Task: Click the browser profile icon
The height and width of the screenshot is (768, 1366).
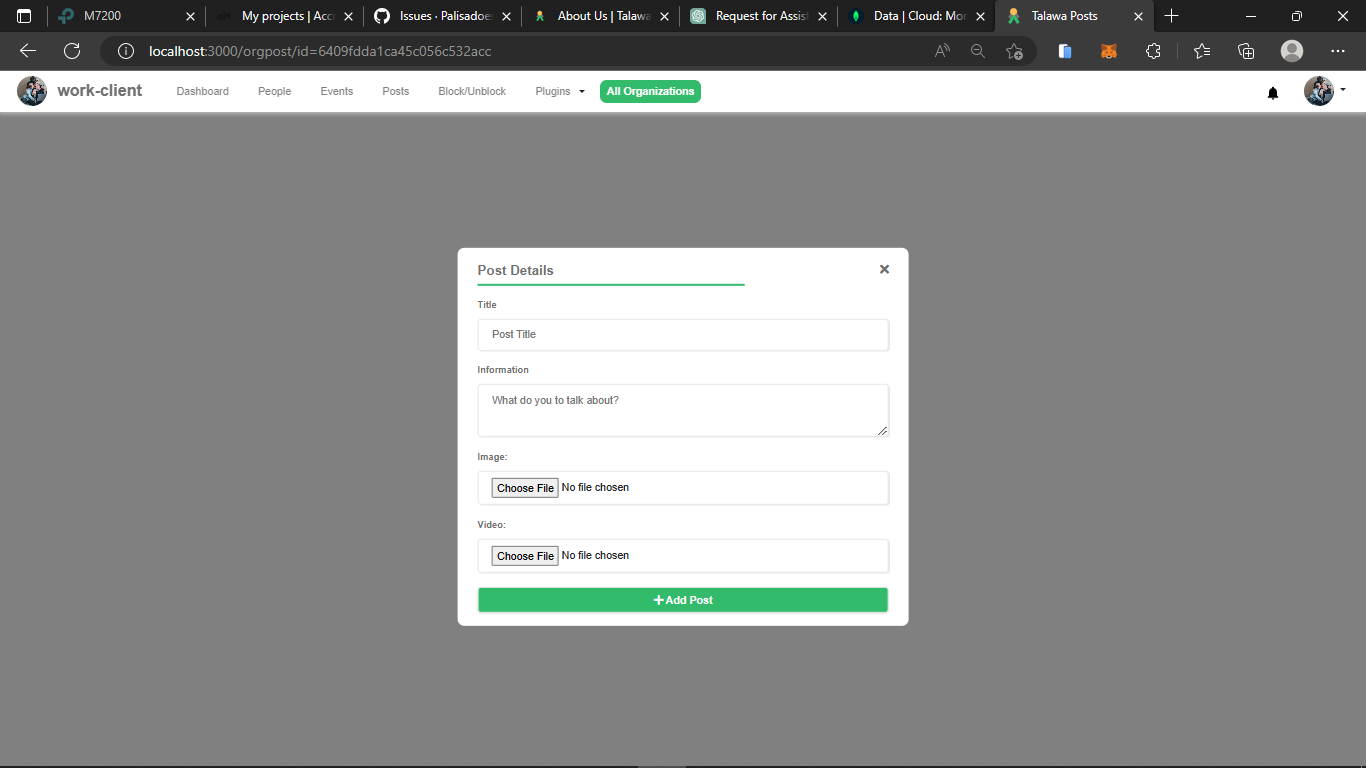Action: coord(1291,51)
